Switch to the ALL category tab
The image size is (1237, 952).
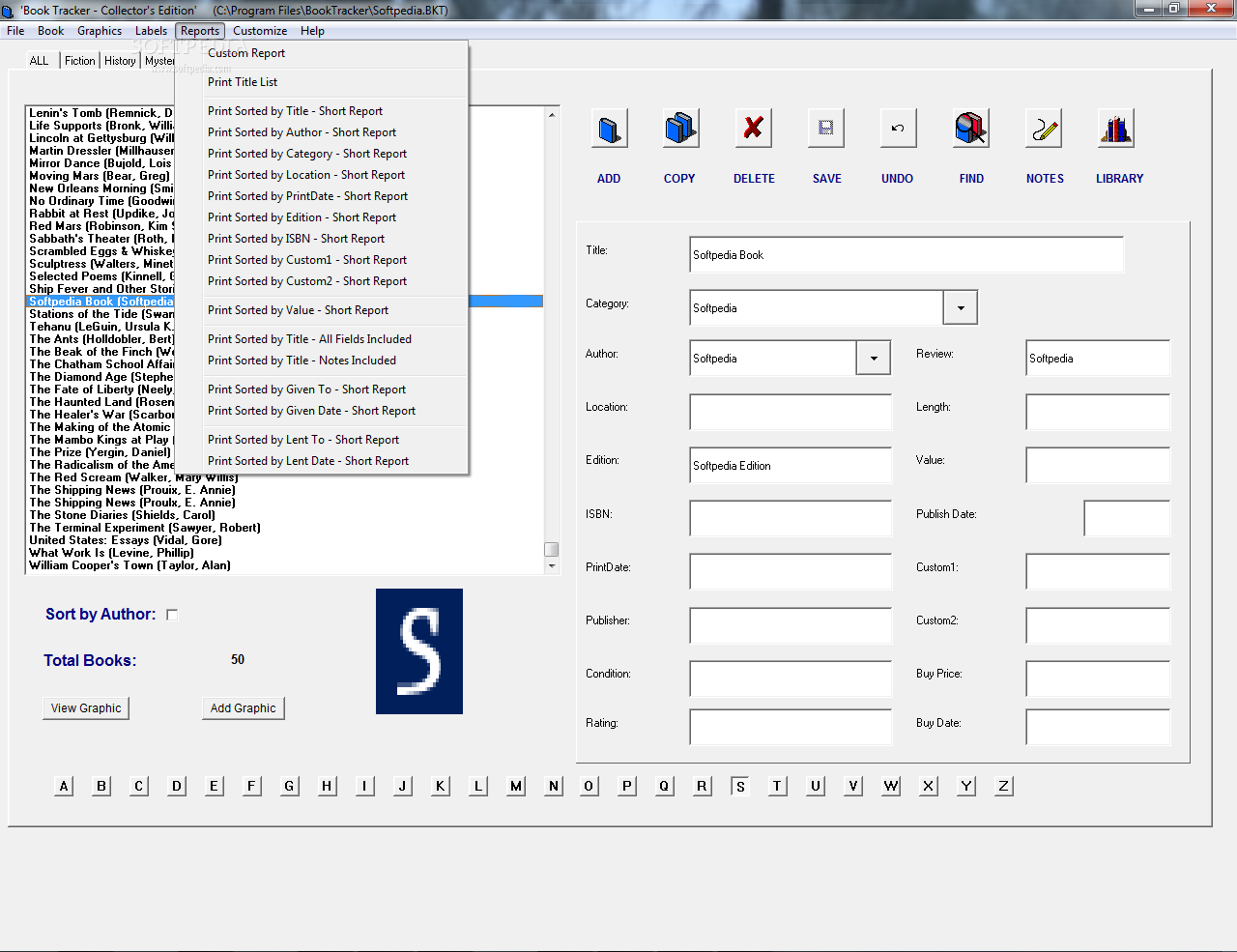(x=39, y=61)
